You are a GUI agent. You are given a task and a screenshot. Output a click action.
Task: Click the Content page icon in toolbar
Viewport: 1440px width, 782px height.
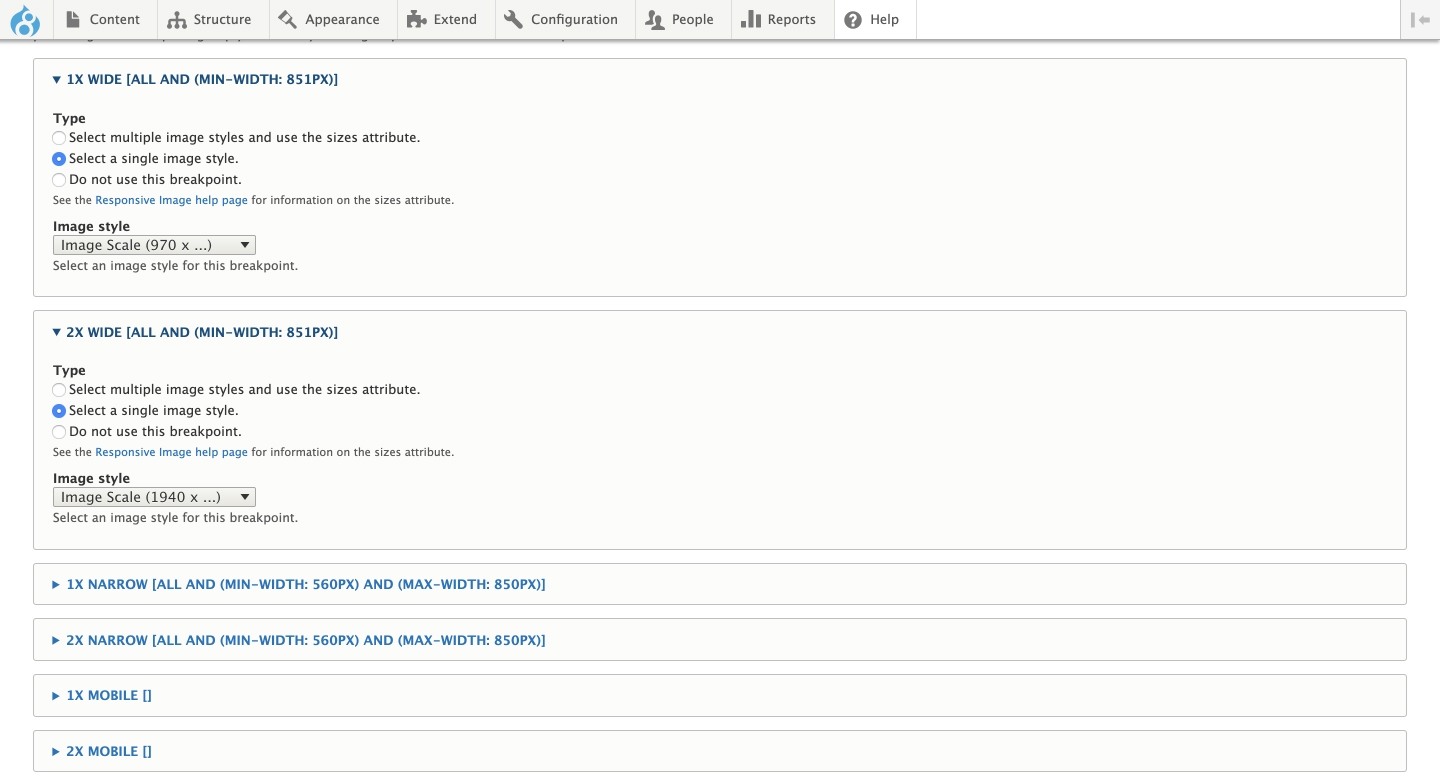point(73,20)
